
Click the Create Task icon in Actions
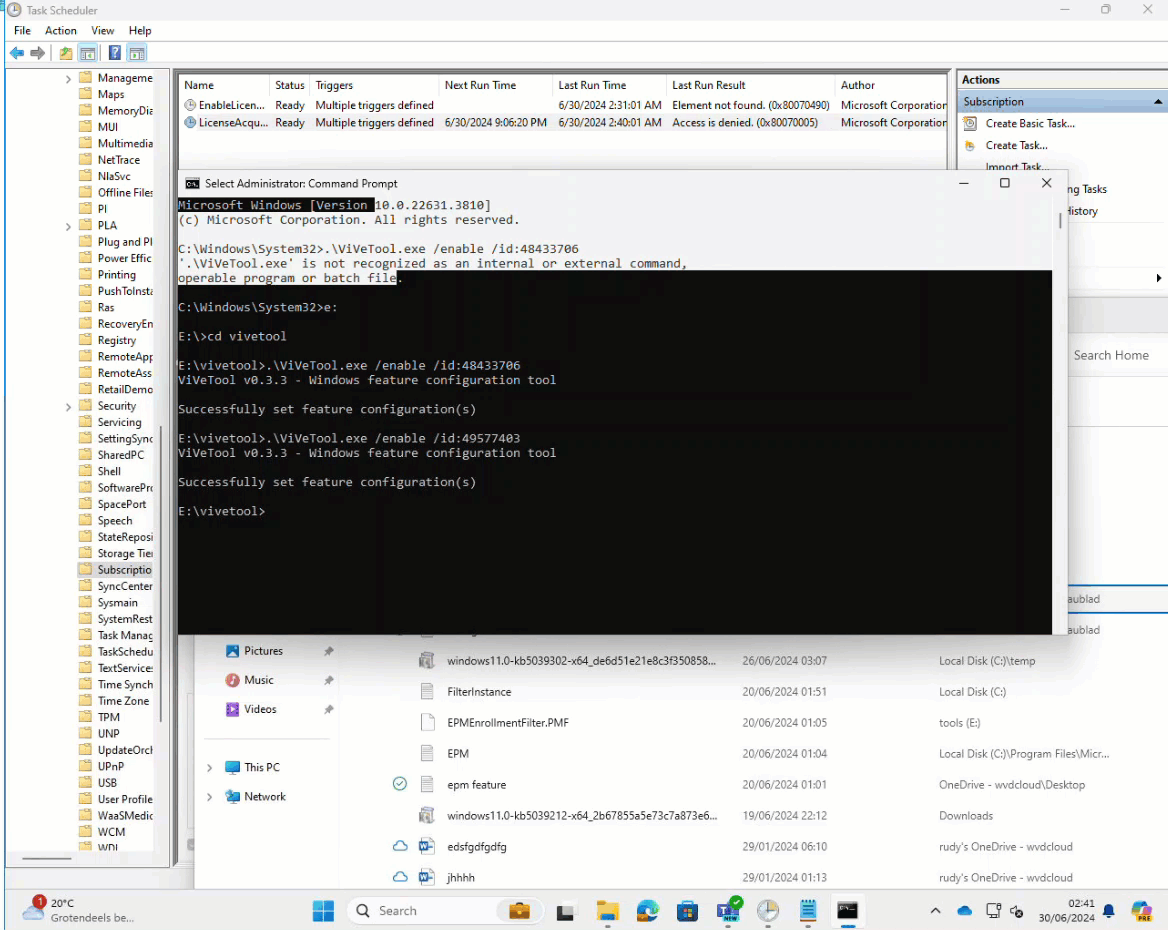[x=970, y=145]
